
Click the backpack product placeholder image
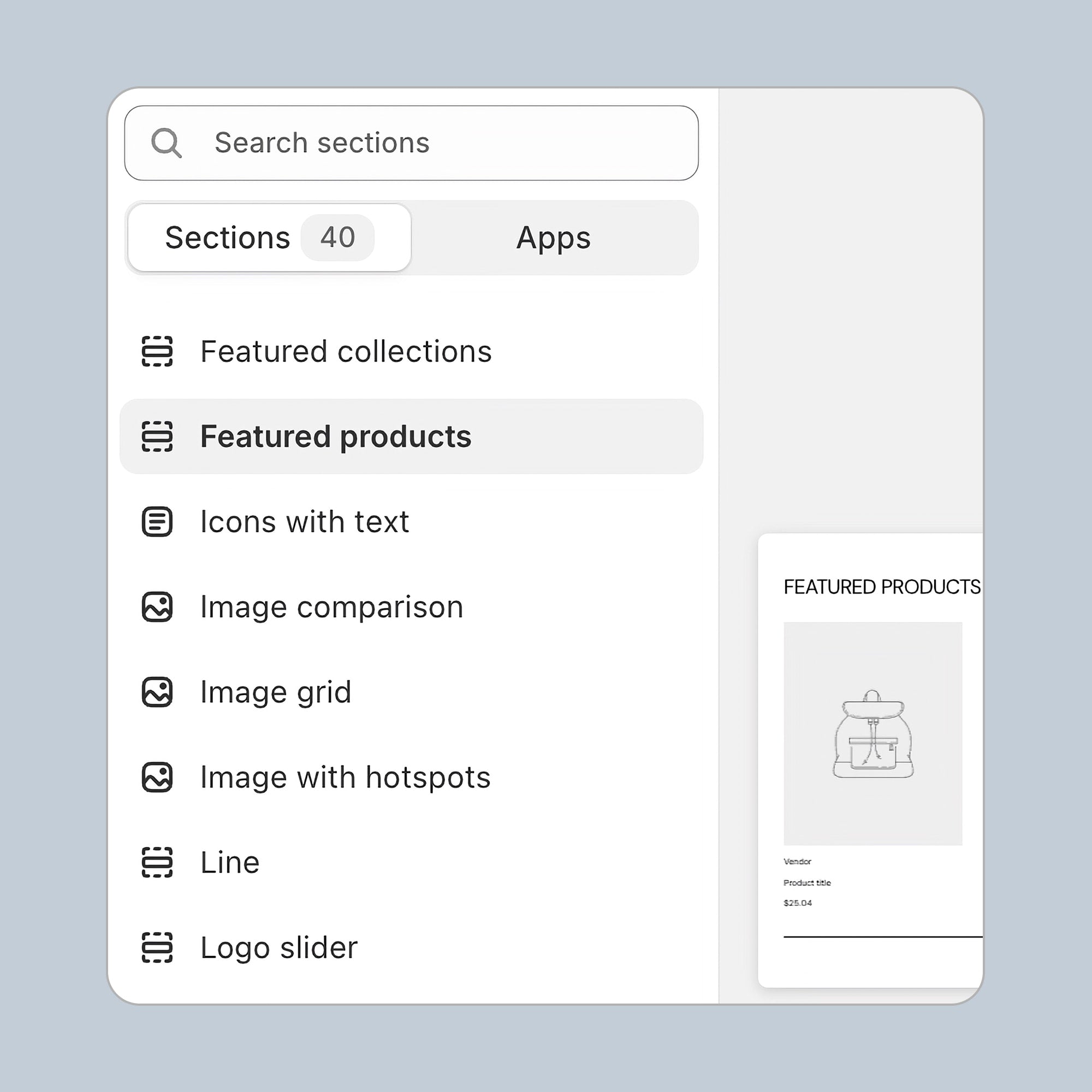[873, 734]
